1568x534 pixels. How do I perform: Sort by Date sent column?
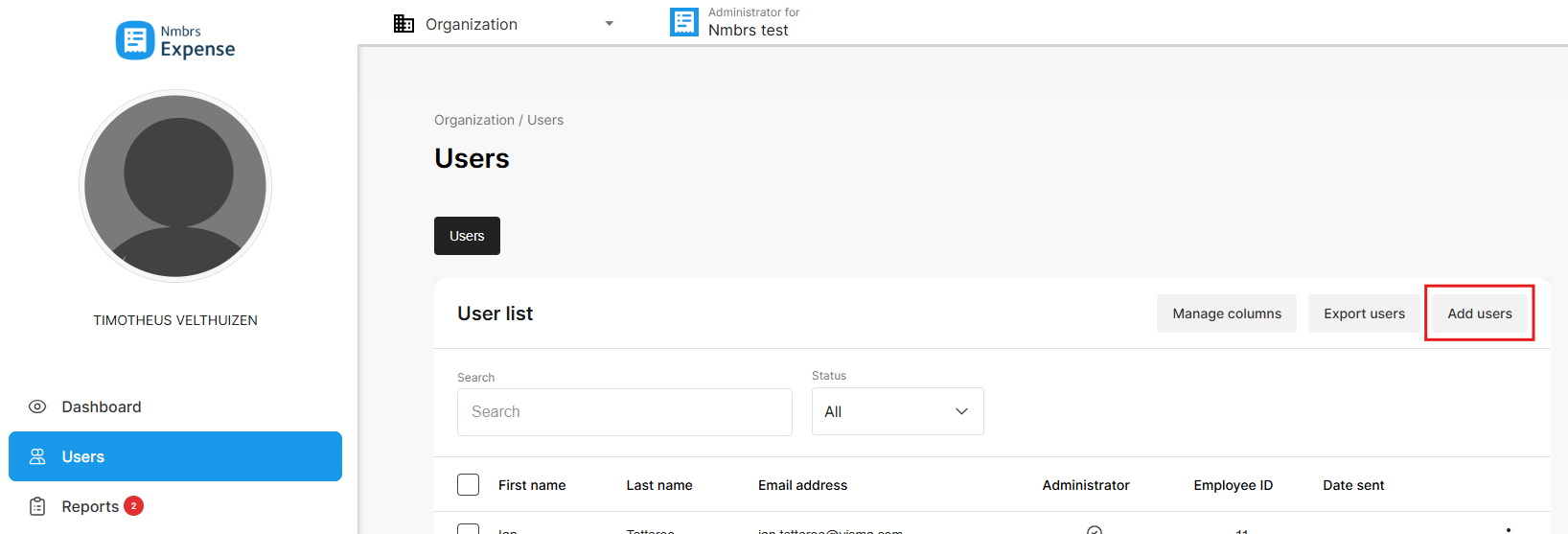pyautogui.click(x=1353, y=485)
